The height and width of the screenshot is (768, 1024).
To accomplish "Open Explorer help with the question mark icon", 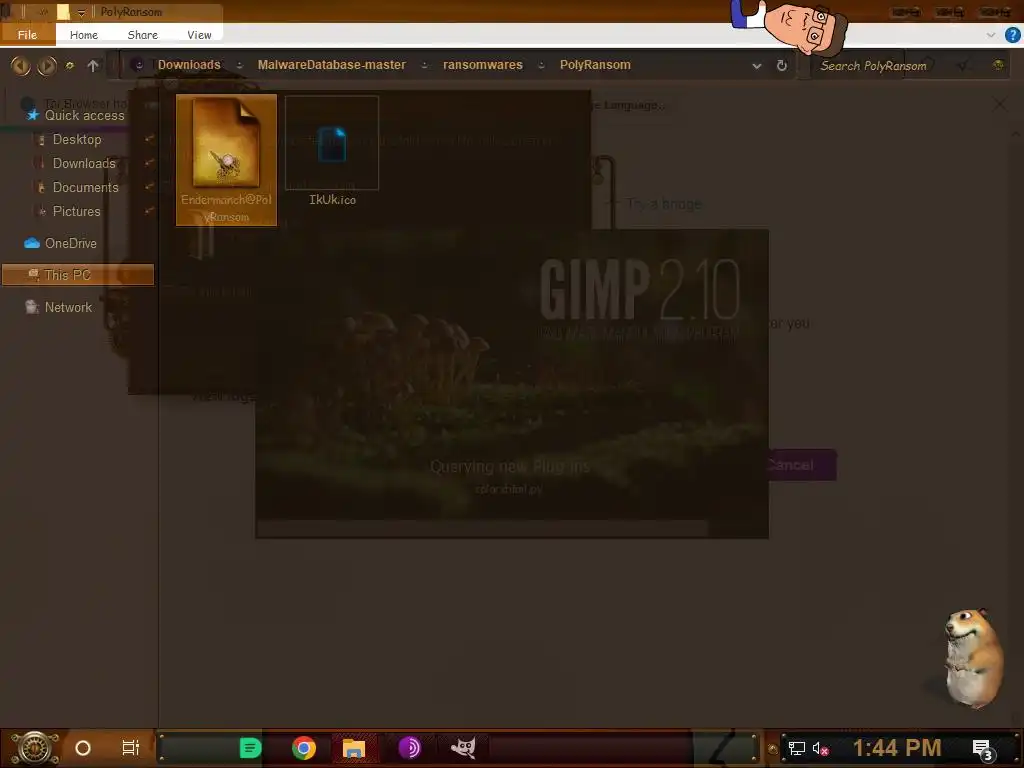I will tap(1012, 35).
